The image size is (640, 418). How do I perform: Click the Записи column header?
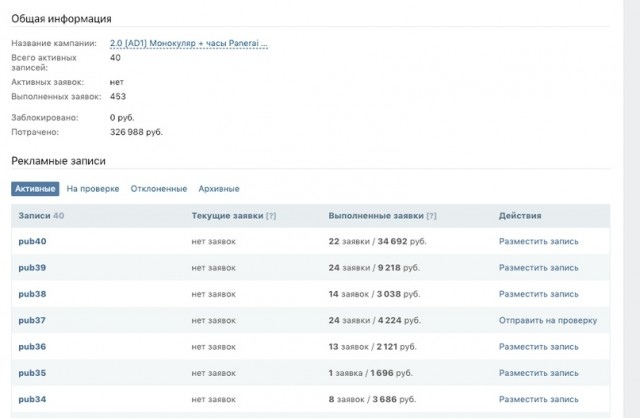(x=34, y=216)
